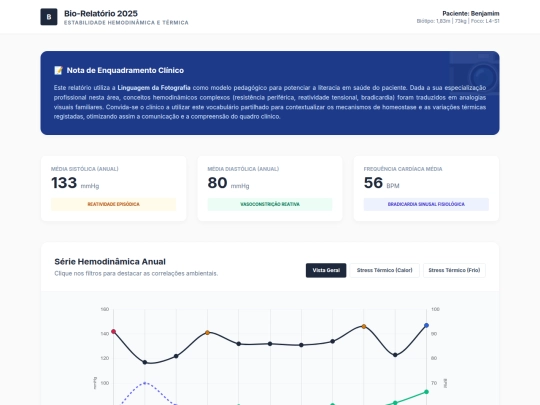
Task: Click the red first data point on chart
Action: click(x=113, y=331)
